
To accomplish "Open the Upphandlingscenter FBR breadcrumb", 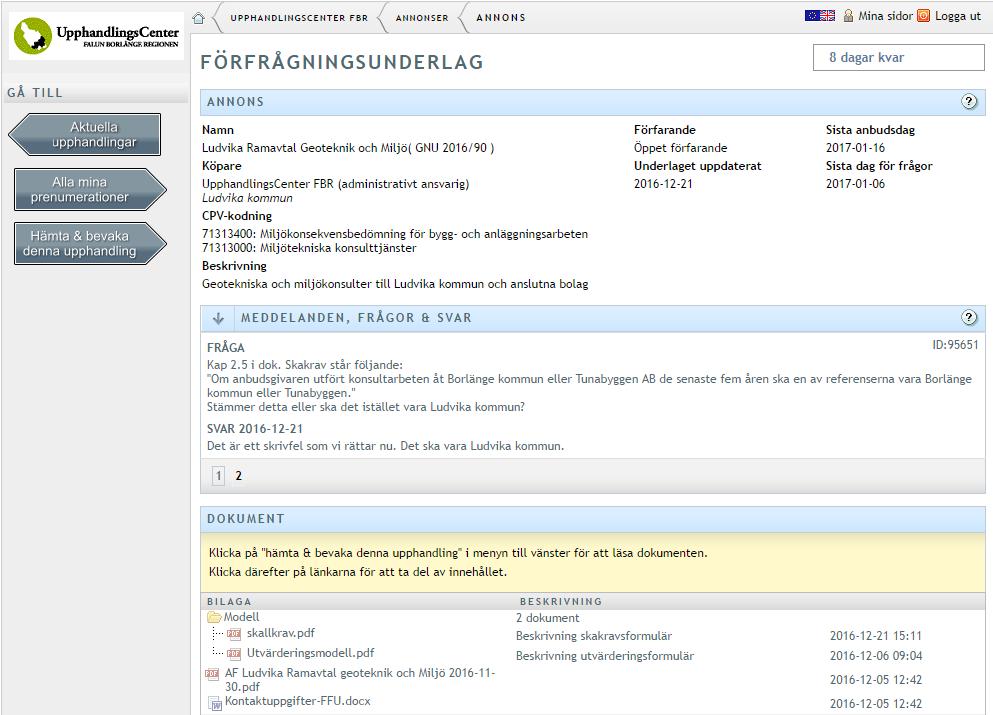I will [x=299, y=18].
